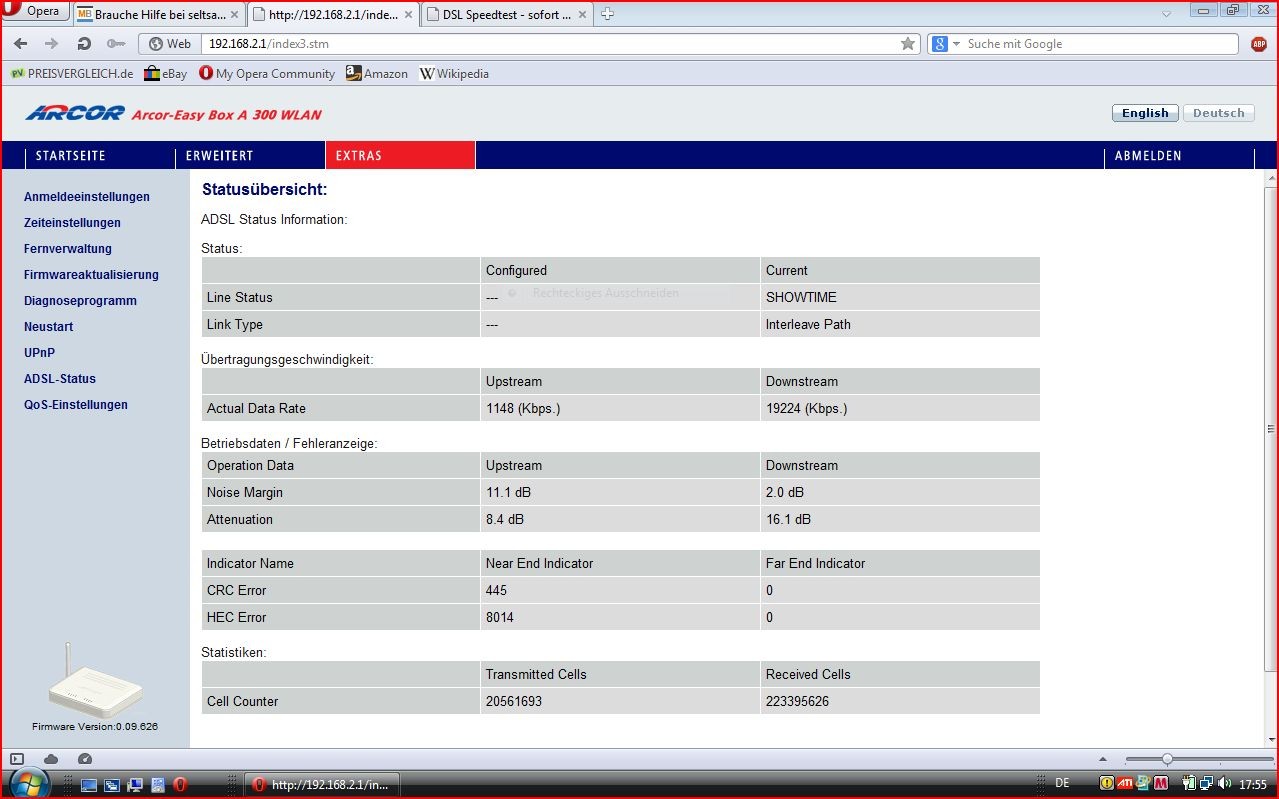Click the SHOWTIME line status value
1279x799 pixels.
tap(801, 297)
